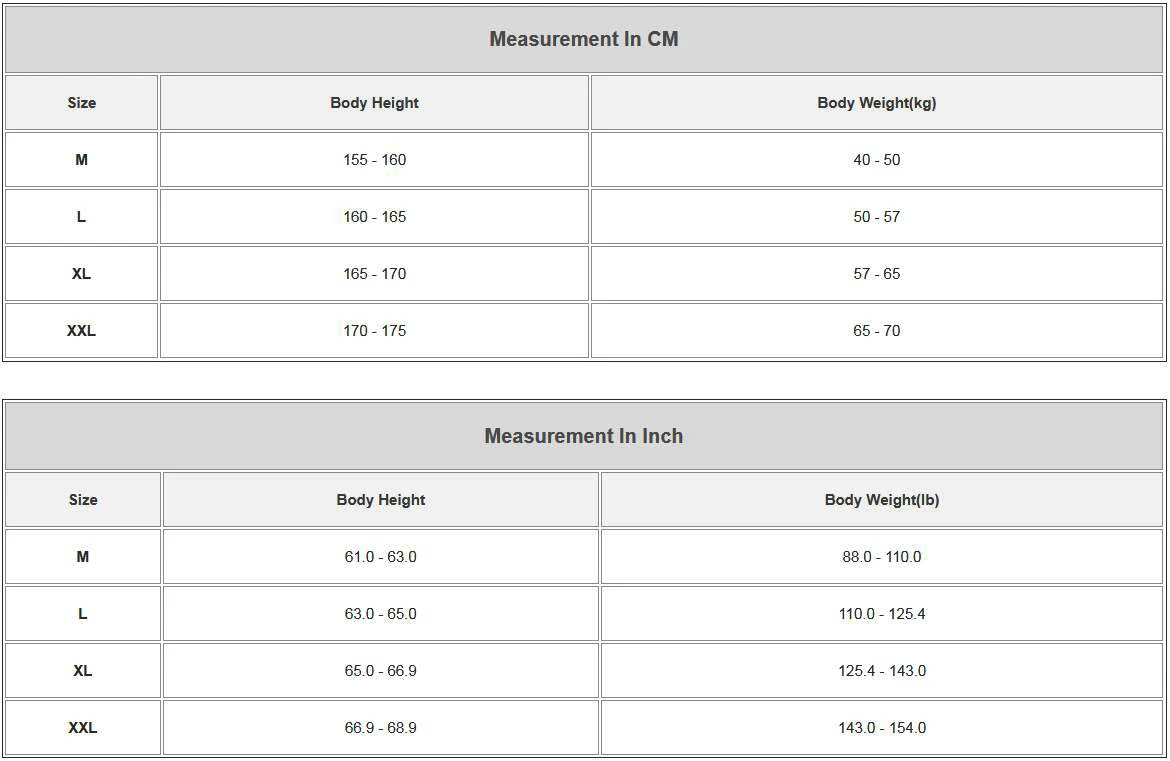Click the "61.0 - 63.0" height cell
Screen dimensions: 1170x761
tap(381, 557)
